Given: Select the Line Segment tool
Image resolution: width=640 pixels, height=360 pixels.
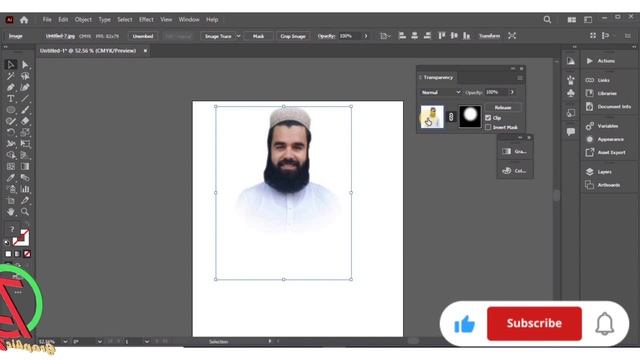Looking at the screenshot, I should [25, 98].
